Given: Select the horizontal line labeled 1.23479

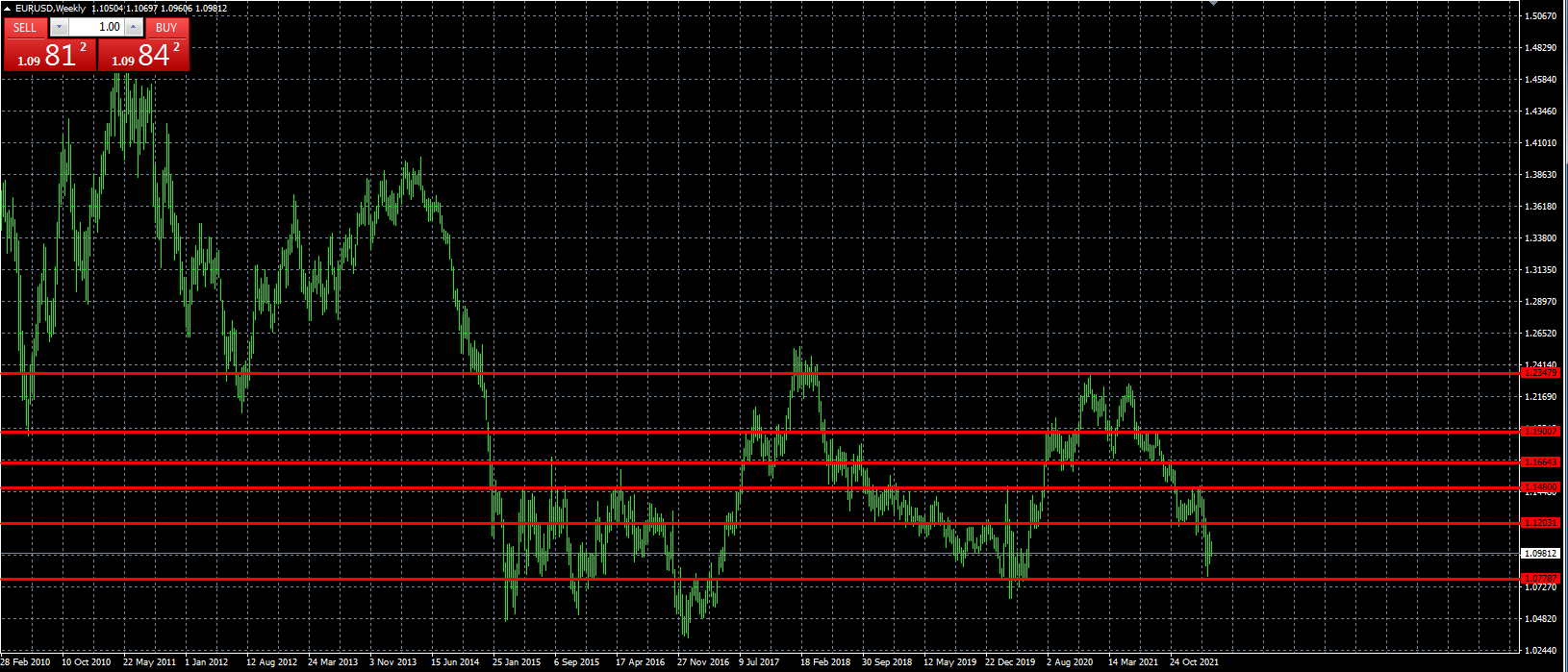Looking at the screenshot, I should 760,373.
